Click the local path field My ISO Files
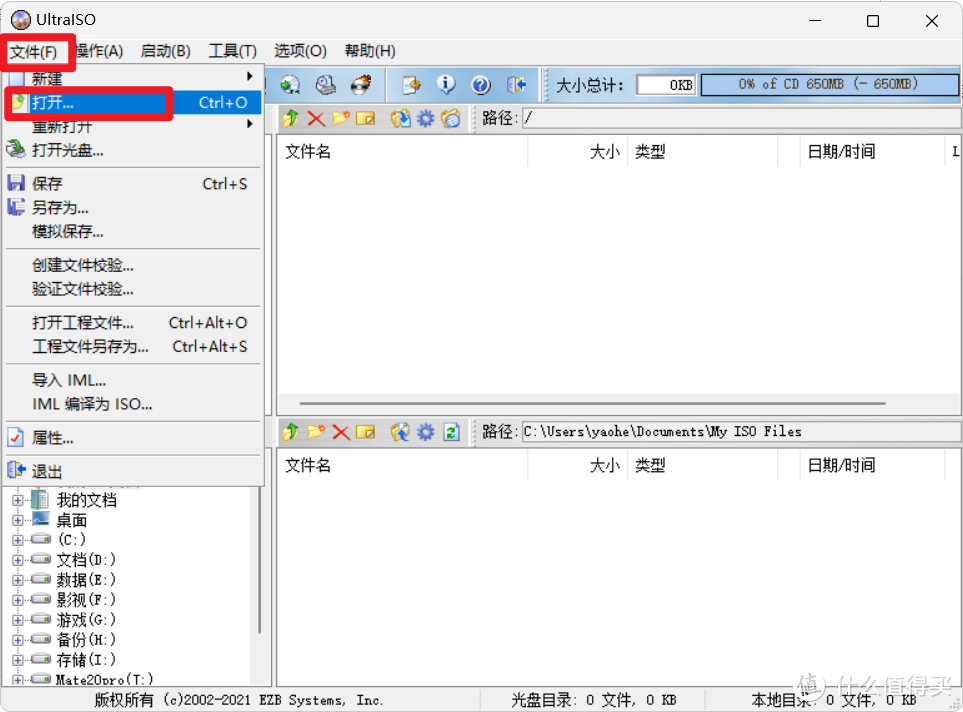Screen dimensions: 963x712 tap(741, 432)
